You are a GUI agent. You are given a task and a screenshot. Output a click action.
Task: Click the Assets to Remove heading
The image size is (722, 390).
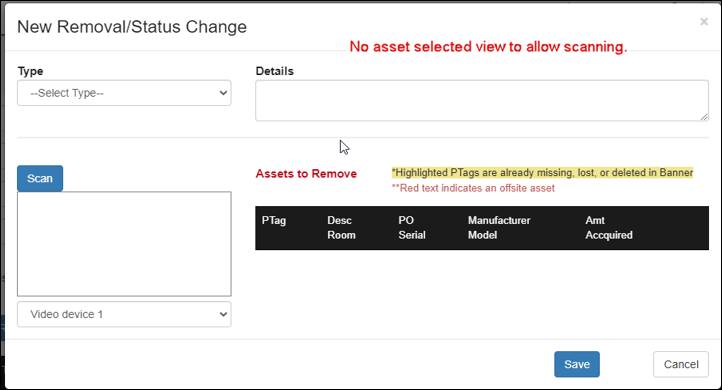tap(306, 174)
